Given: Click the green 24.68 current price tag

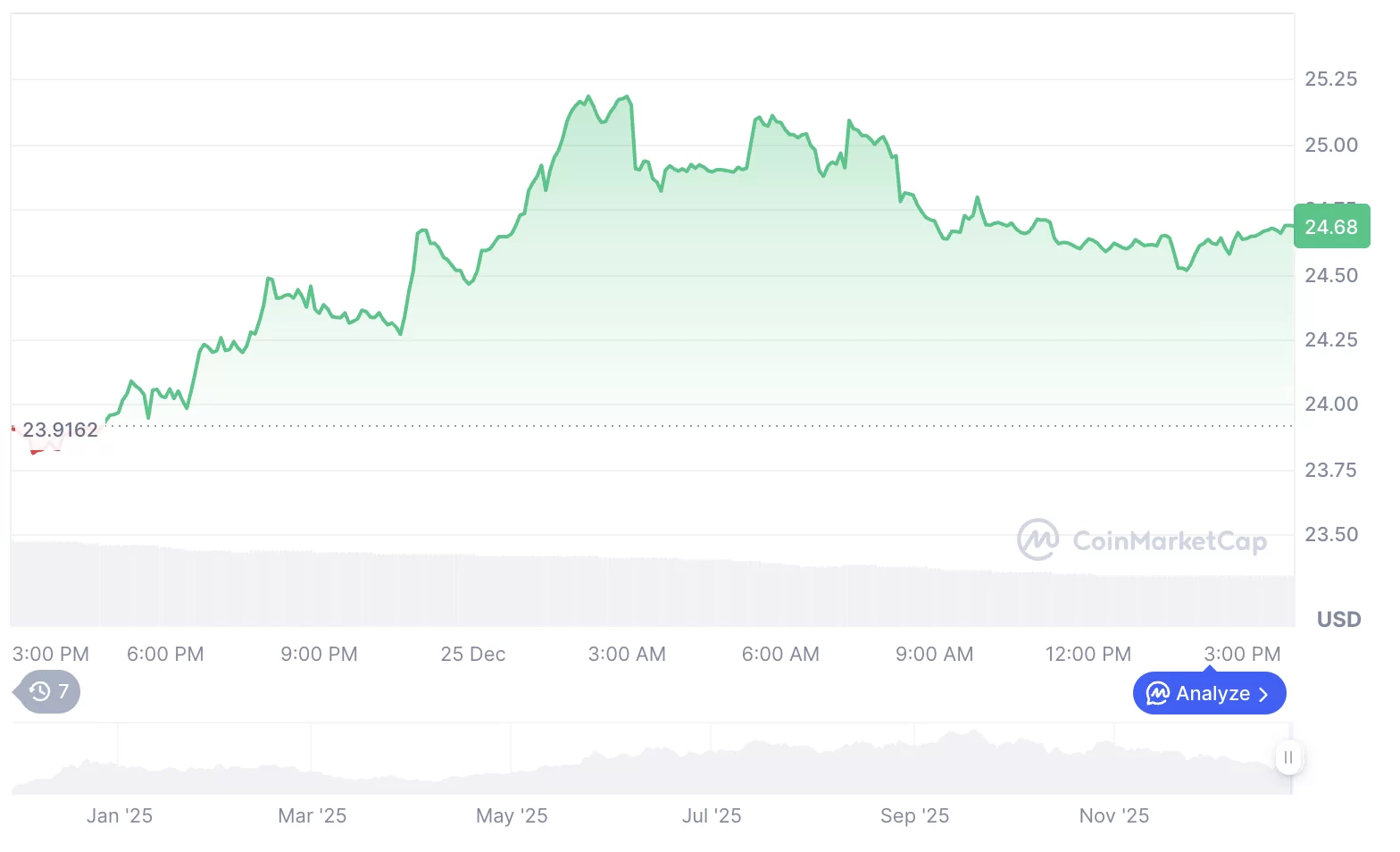Looking at the screenshot, I should pyautogui.click(x=1330, y=227).
